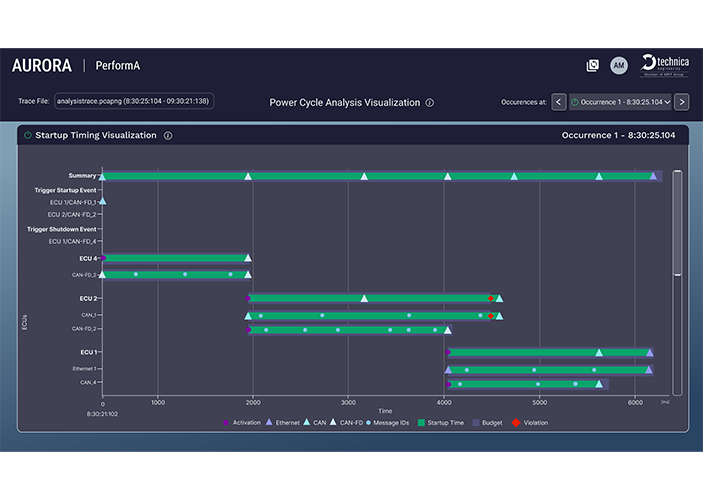Viewport: 703px width, 500px height.
Task: Open the Occurrence 1 - 8:30:25.104 dropdown
Action: tap(619, 102)
